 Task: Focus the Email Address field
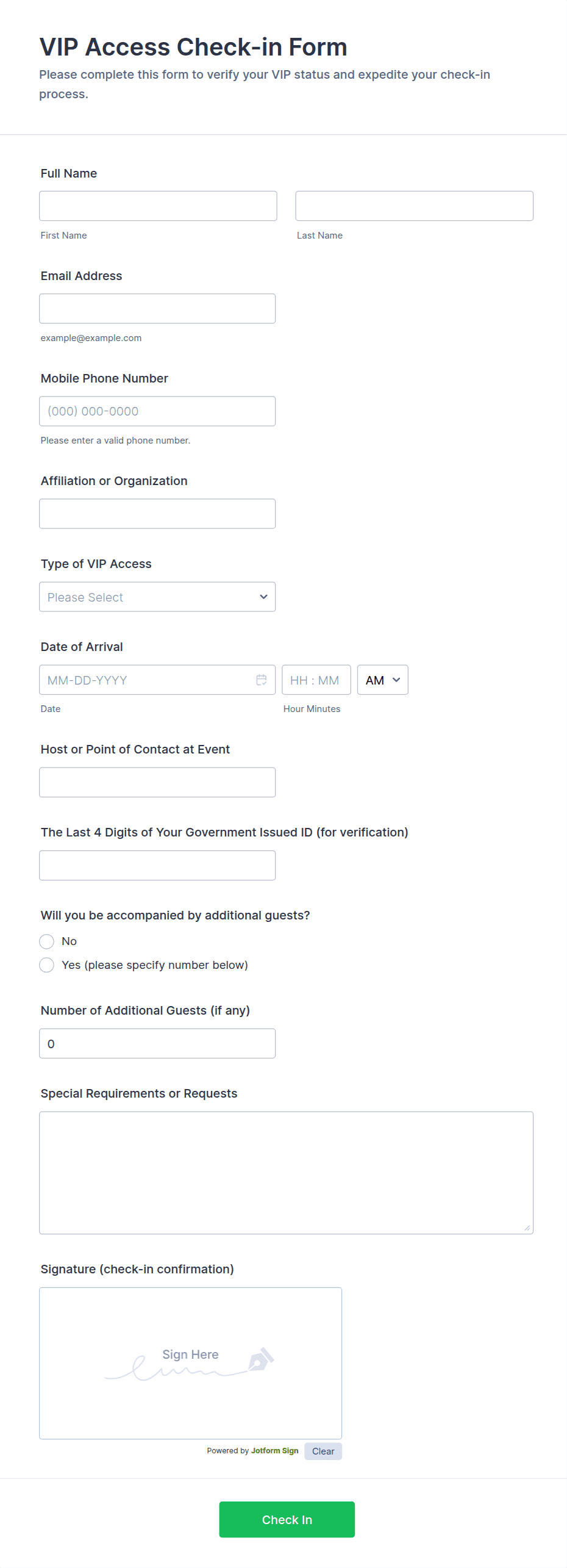157,308
